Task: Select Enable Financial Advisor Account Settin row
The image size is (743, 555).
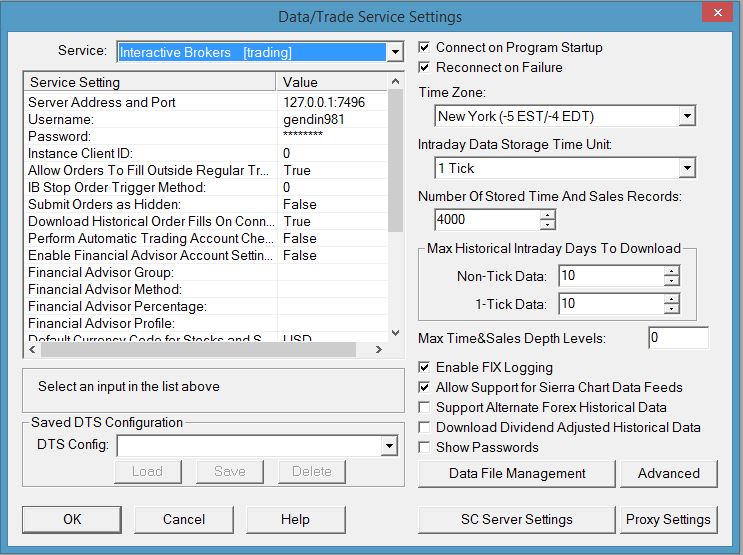Action: click(206, 256)
